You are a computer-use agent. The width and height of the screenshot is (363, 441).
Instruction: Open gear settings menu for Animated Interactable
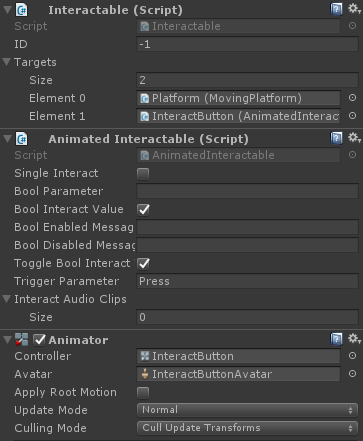click(x=354, y=138)
